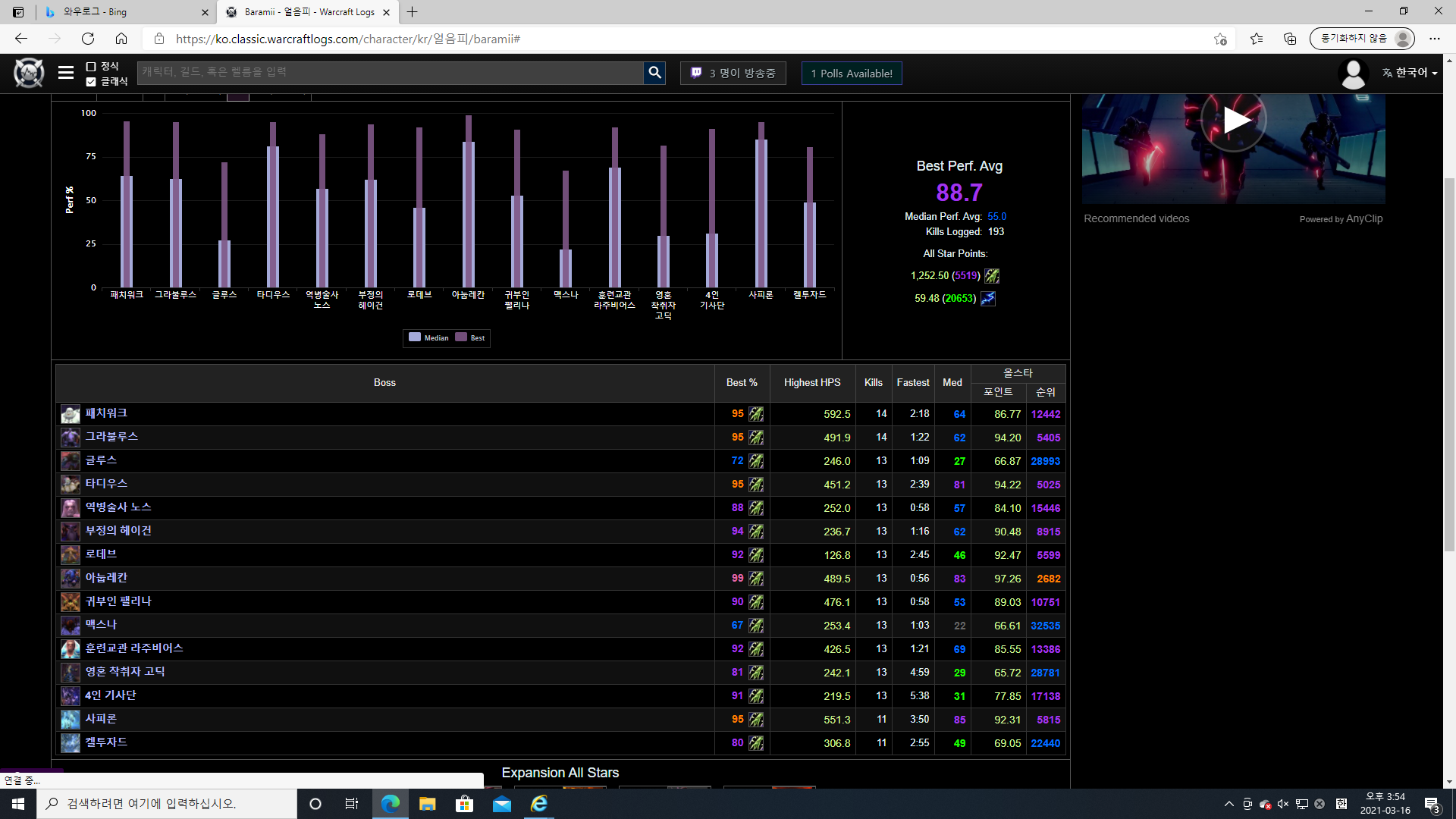Play the recommended video
Image resolution: width=1456 pixels, height=819 pixels.
[x=1234, y=121]
